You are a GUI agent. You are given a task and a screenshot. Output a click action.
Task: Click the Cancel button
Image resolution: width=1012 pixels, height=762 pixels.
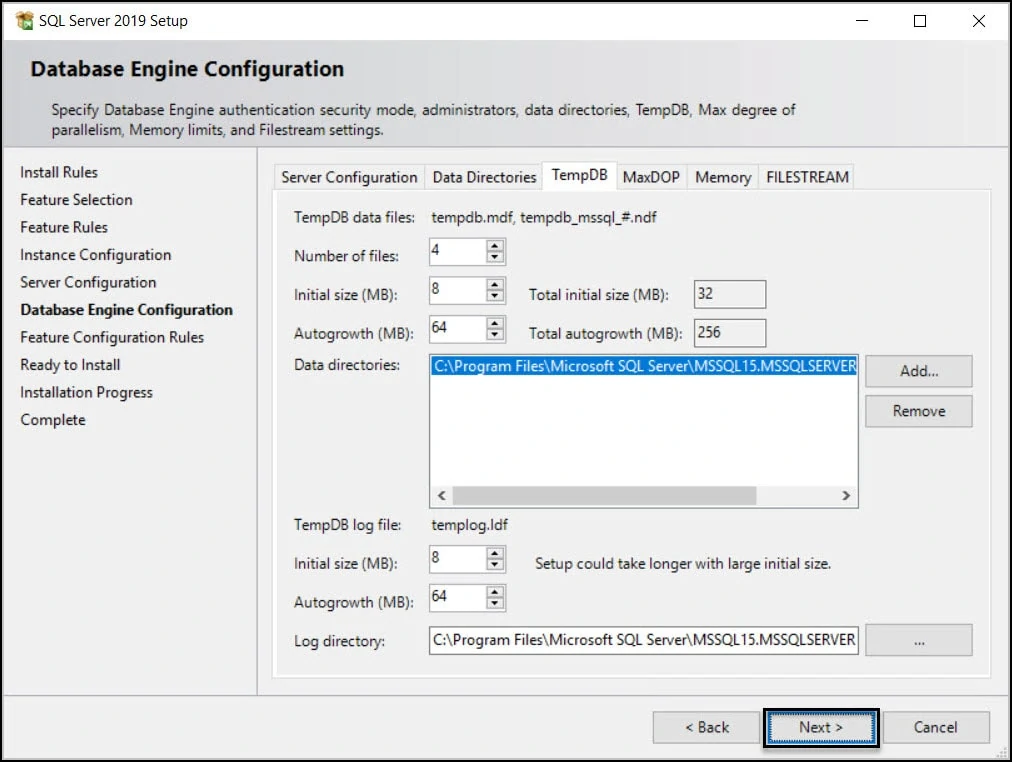coord(935,728)
